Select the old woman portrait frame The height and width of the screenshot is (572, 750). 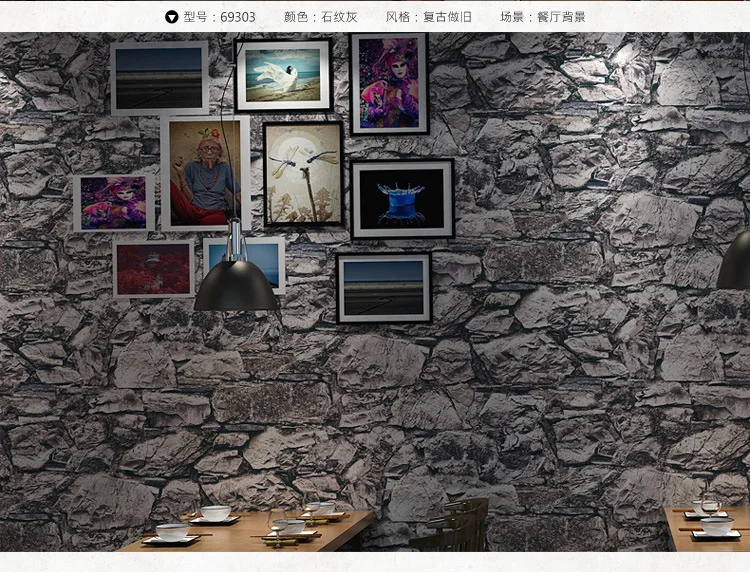[x=206, y=174]
